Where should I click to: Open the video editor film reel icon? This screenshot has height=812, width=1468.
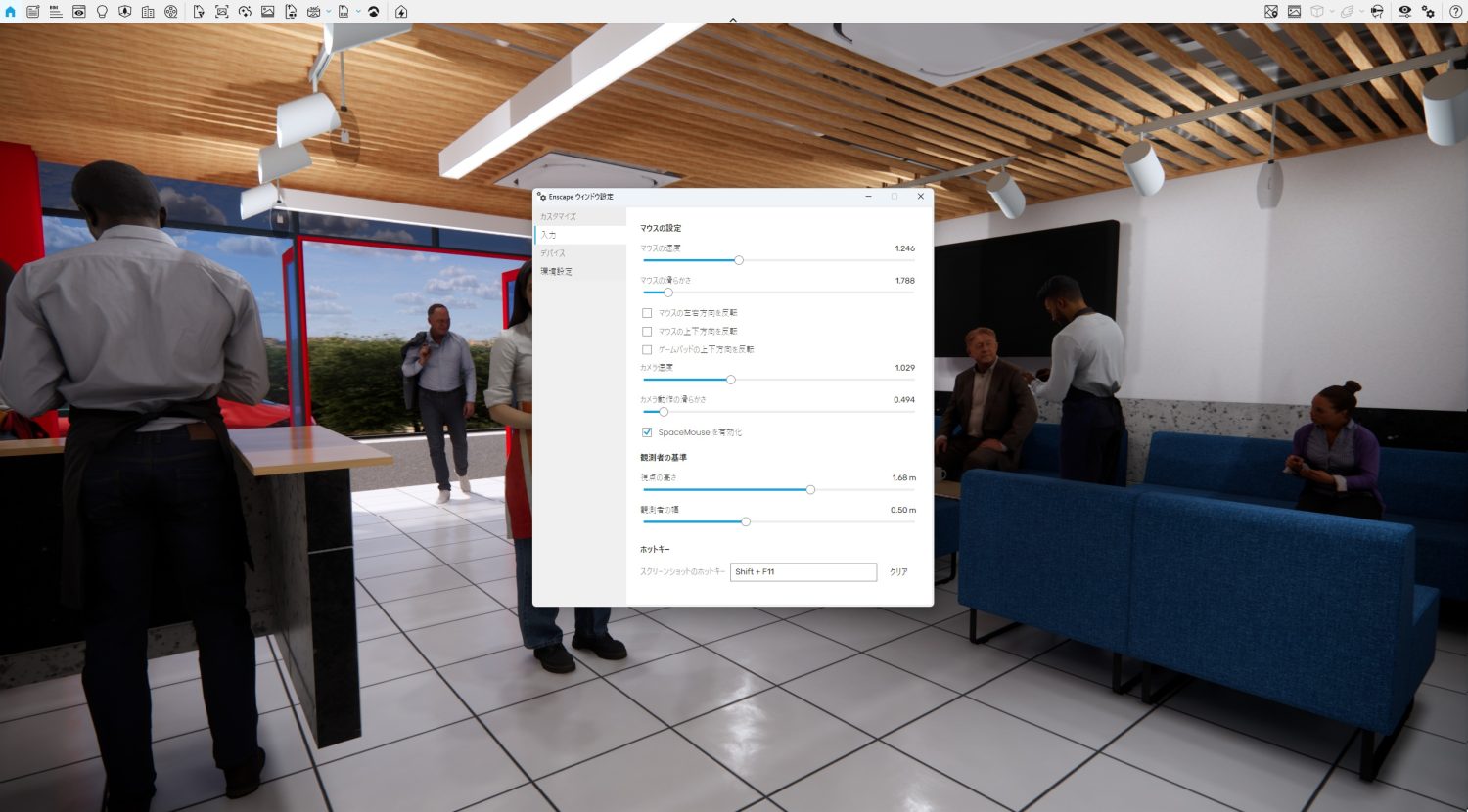171,12
